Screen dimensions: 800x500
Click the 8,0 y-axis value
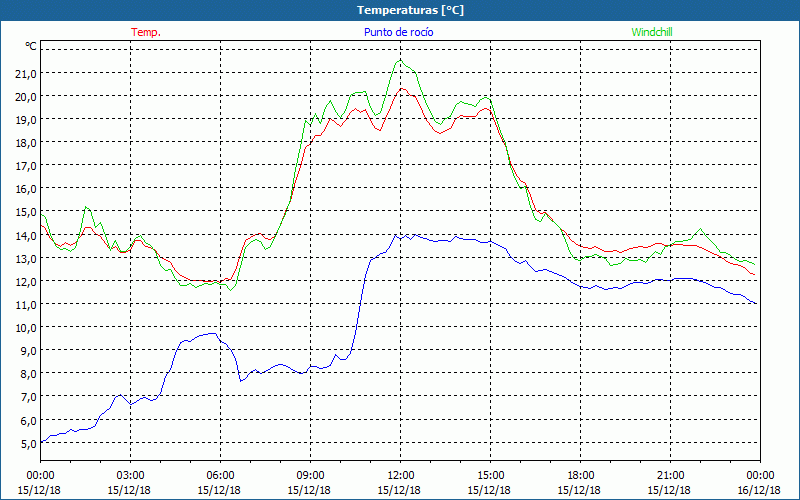point(28,374)
